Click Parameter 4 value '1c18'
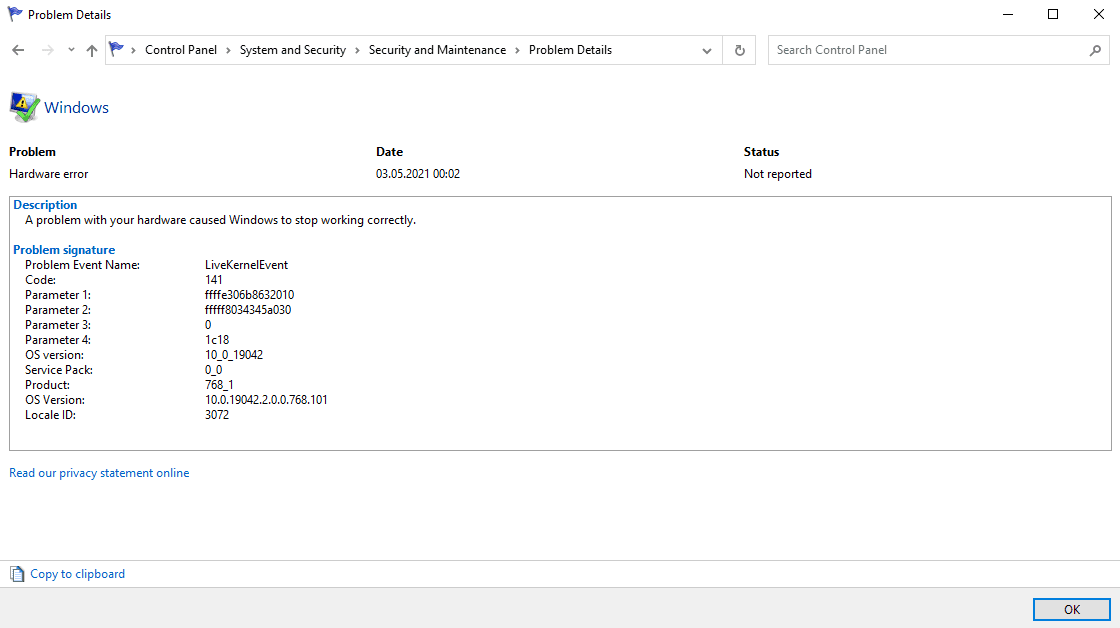Screen dimensions: 1120x628 point(217,339)
